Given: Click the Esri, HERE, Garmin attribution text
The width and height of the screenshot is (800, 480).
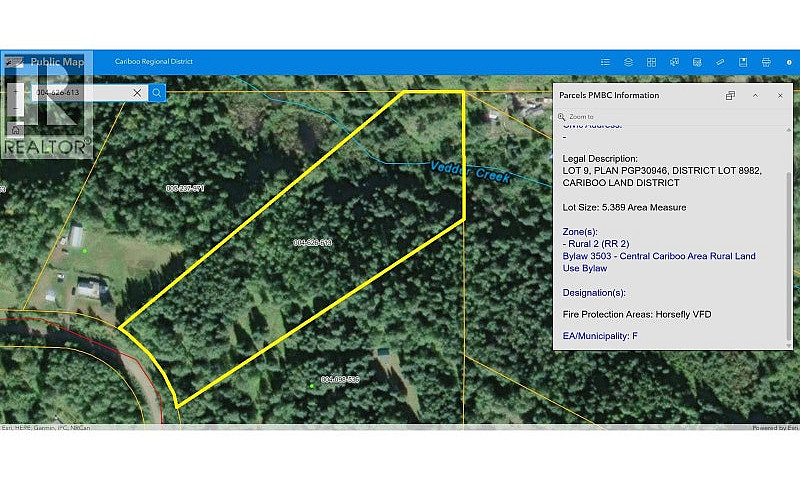Looking at the screenshot, I should tap(45, 427).
